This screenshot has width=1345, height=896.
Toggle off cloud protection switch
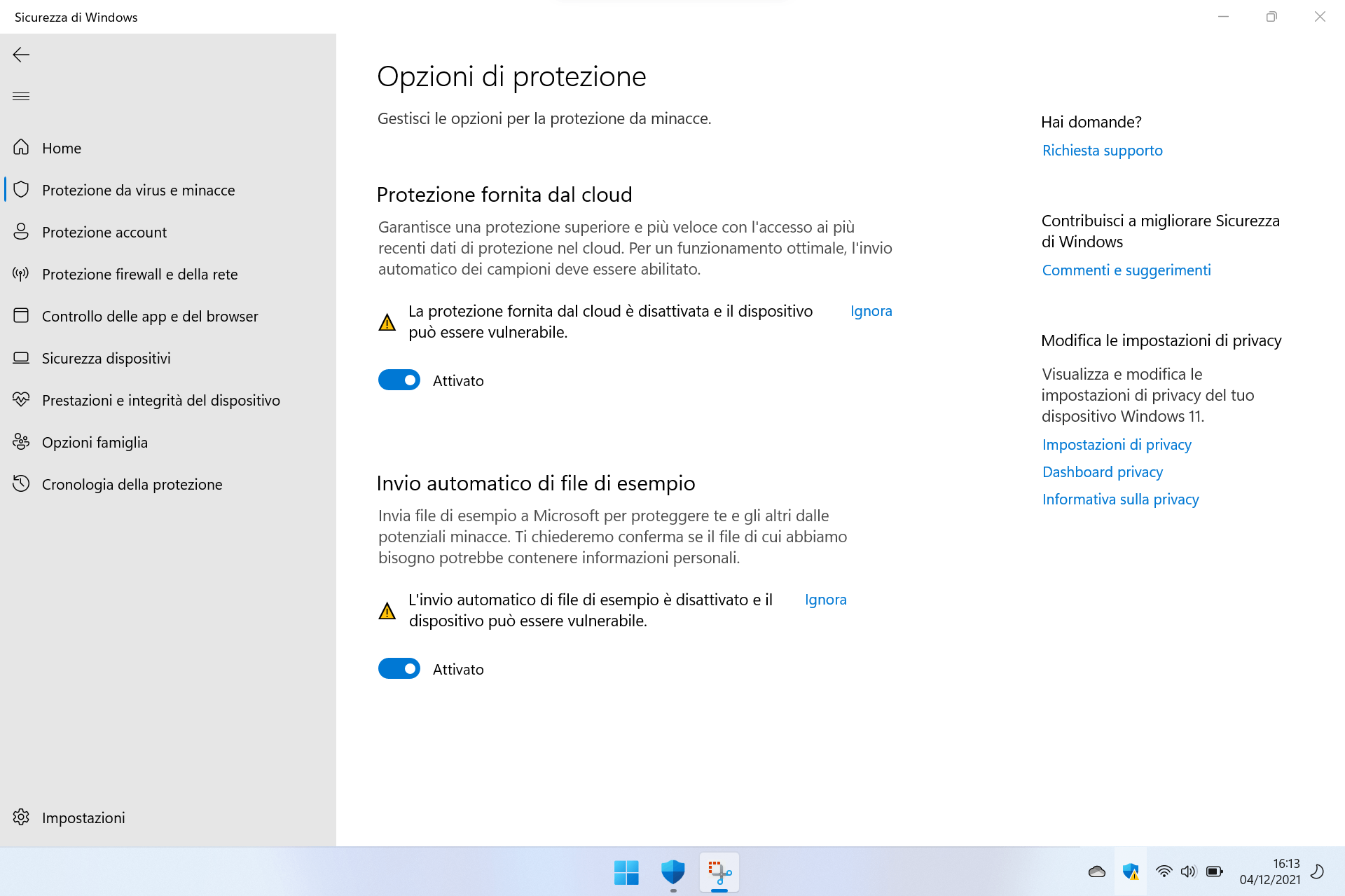[x=399, y=380]
